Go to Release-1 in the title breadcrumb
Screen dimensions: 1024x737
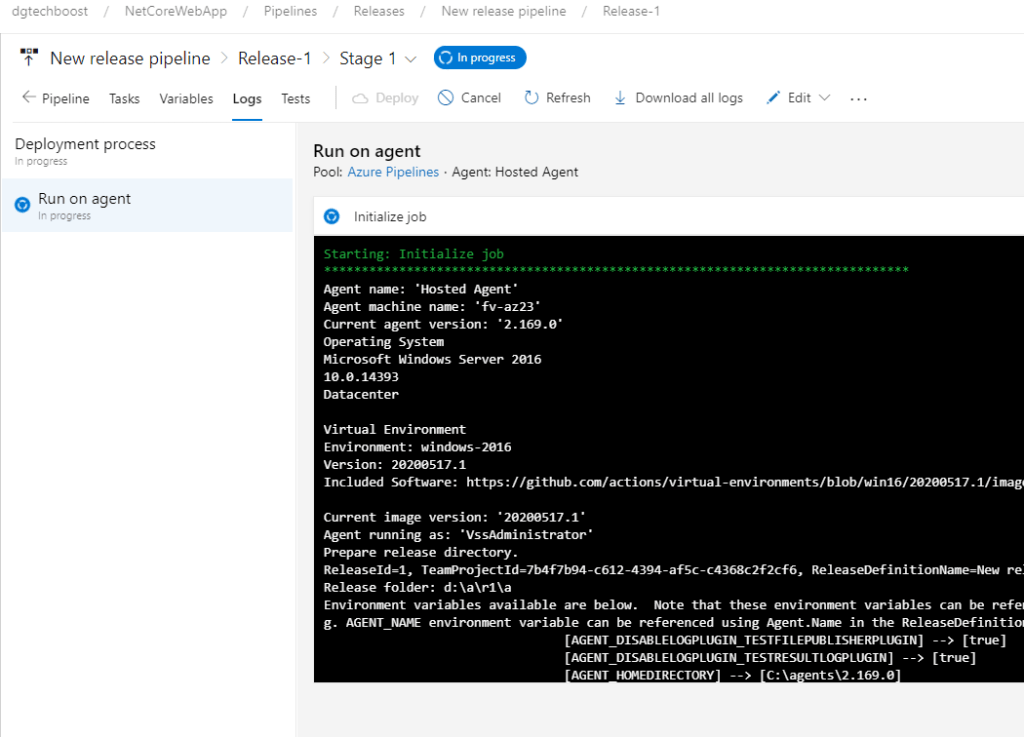pos(274,58)
